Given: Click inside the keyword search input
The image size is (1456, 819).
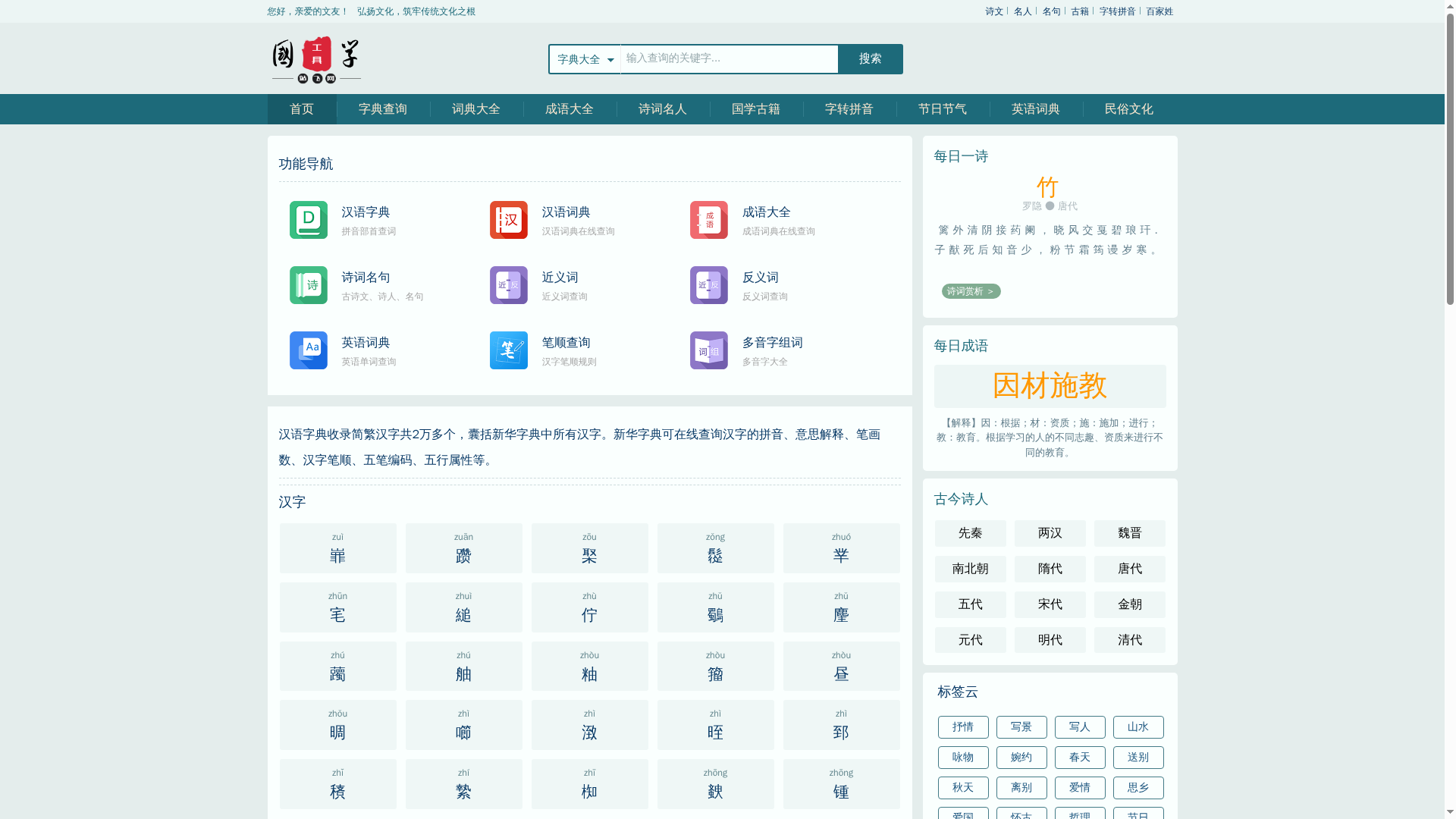Looking at the screenshot, I should click(x=728, y=58).
